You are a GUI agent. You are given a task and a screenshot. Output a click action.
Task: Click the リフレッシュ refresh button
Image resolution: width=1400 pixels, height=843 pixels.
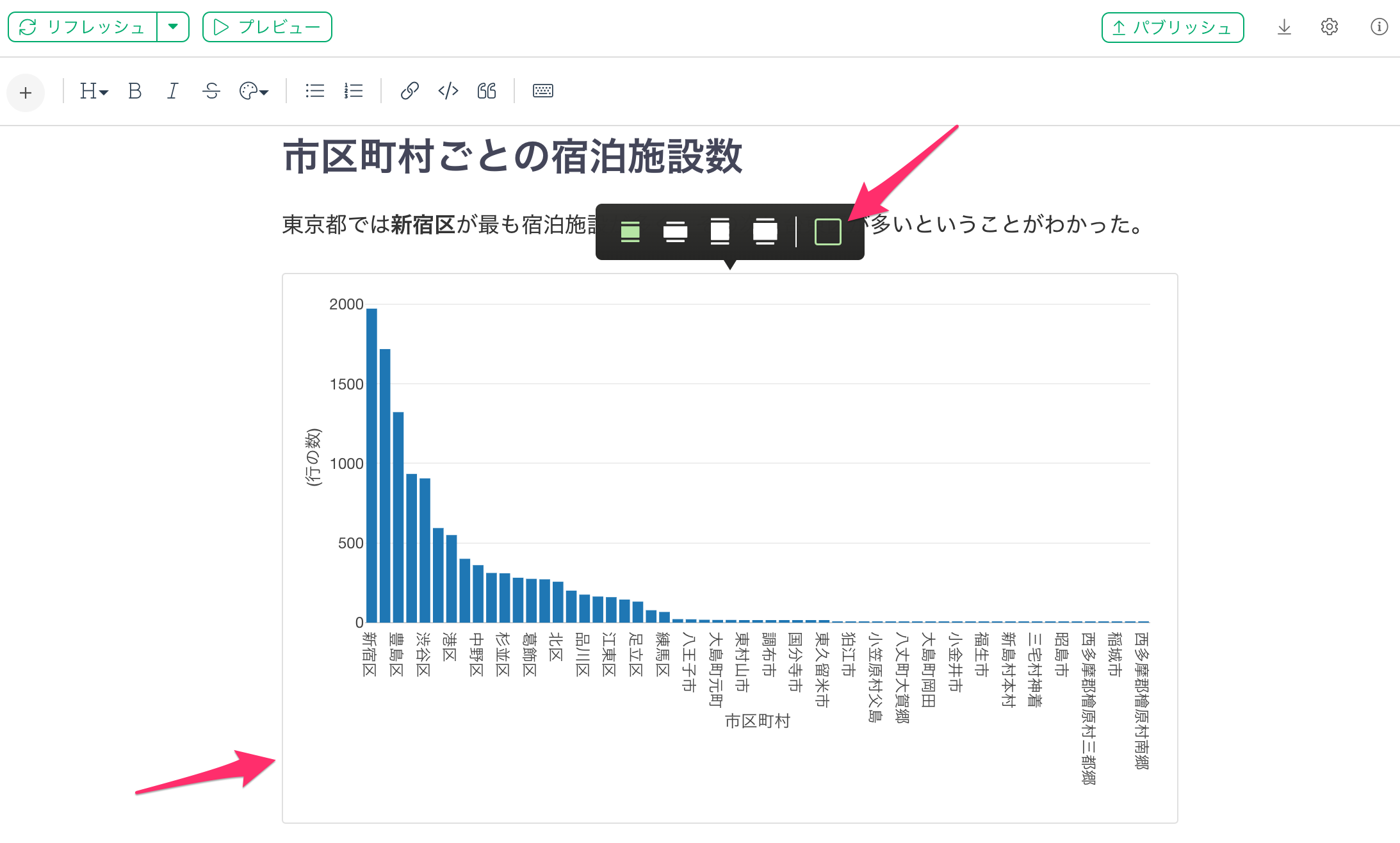click(x=83, y=27)
